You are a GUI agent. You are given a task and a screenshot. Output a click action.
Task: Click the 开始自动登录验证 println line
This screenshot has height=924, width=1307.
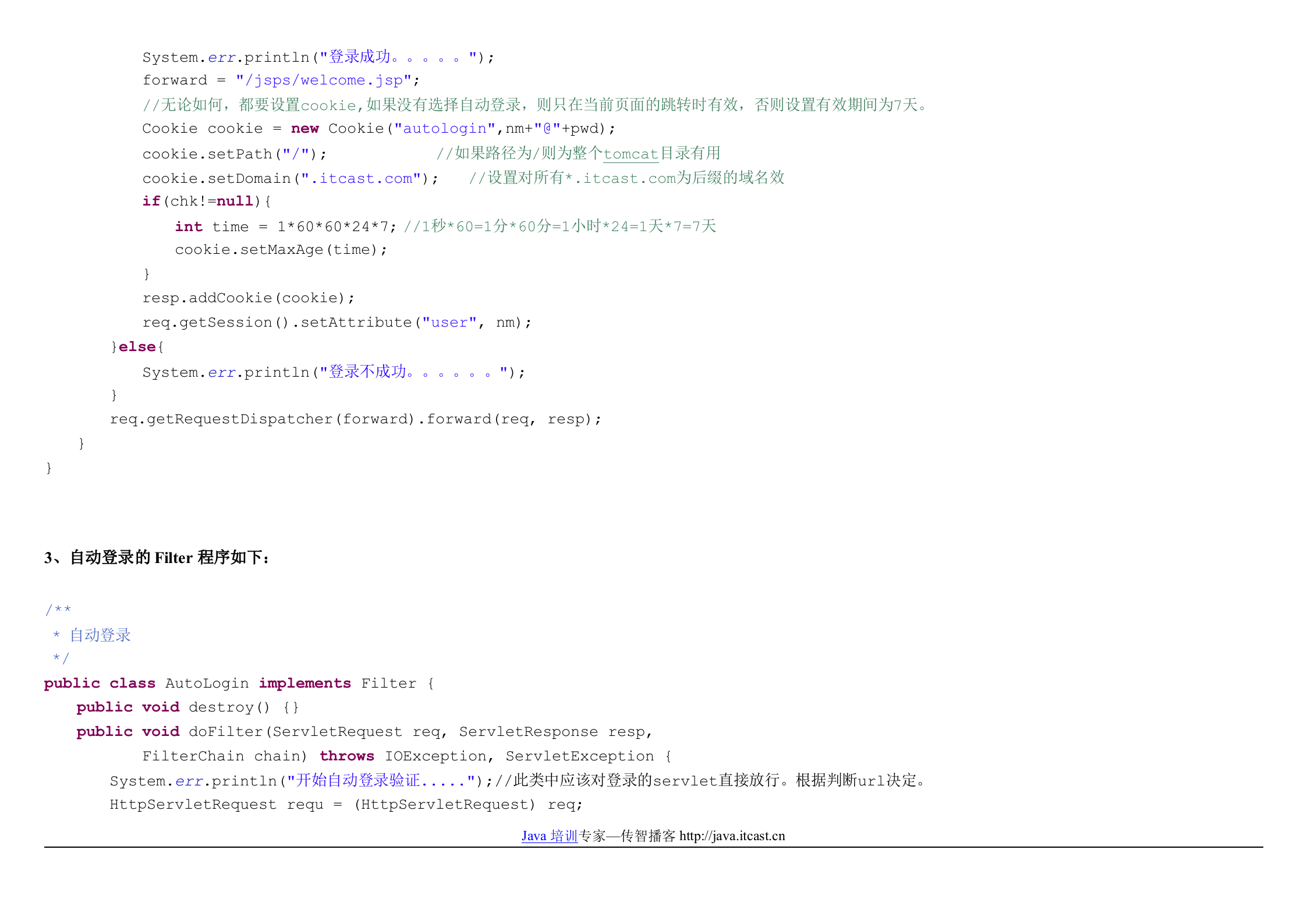291,780
